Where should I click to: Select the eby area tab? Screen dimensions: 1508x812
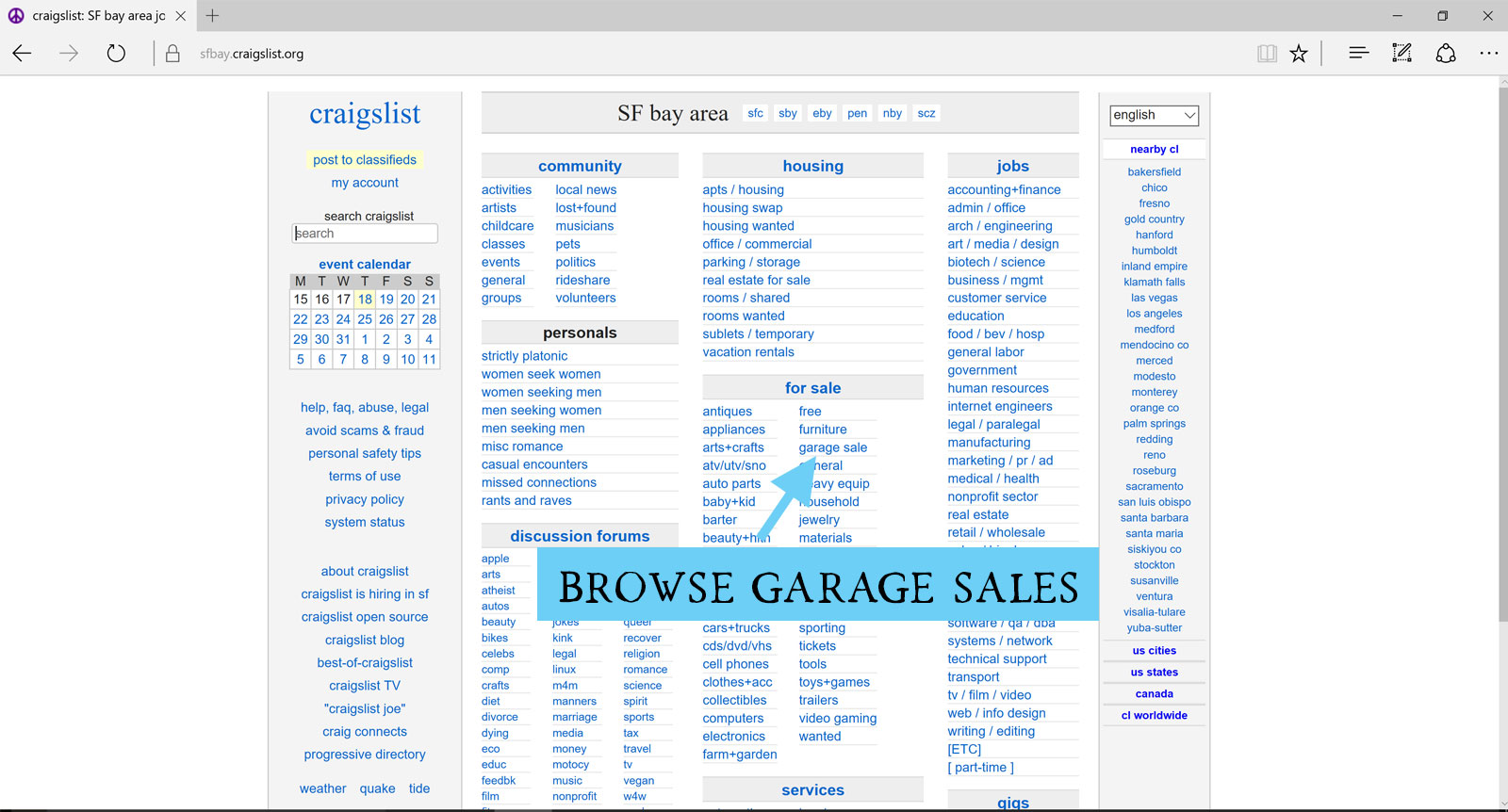[822, 113]
